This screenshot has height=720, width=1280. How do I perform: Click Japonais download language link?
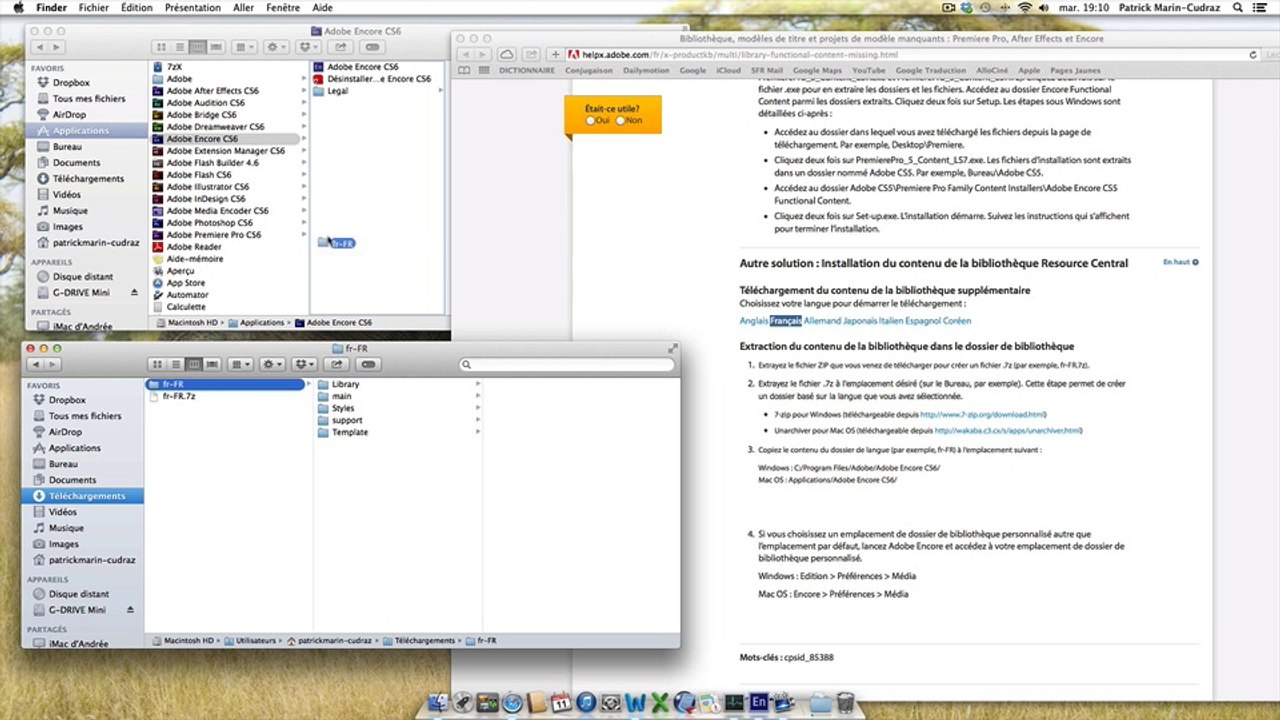[860, 321]
